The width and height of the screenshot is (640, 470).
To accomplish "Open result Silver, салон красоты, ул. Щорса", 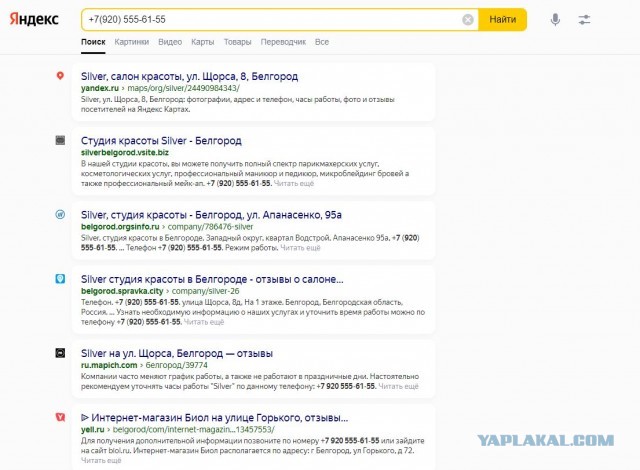I will tap(189, 76).
